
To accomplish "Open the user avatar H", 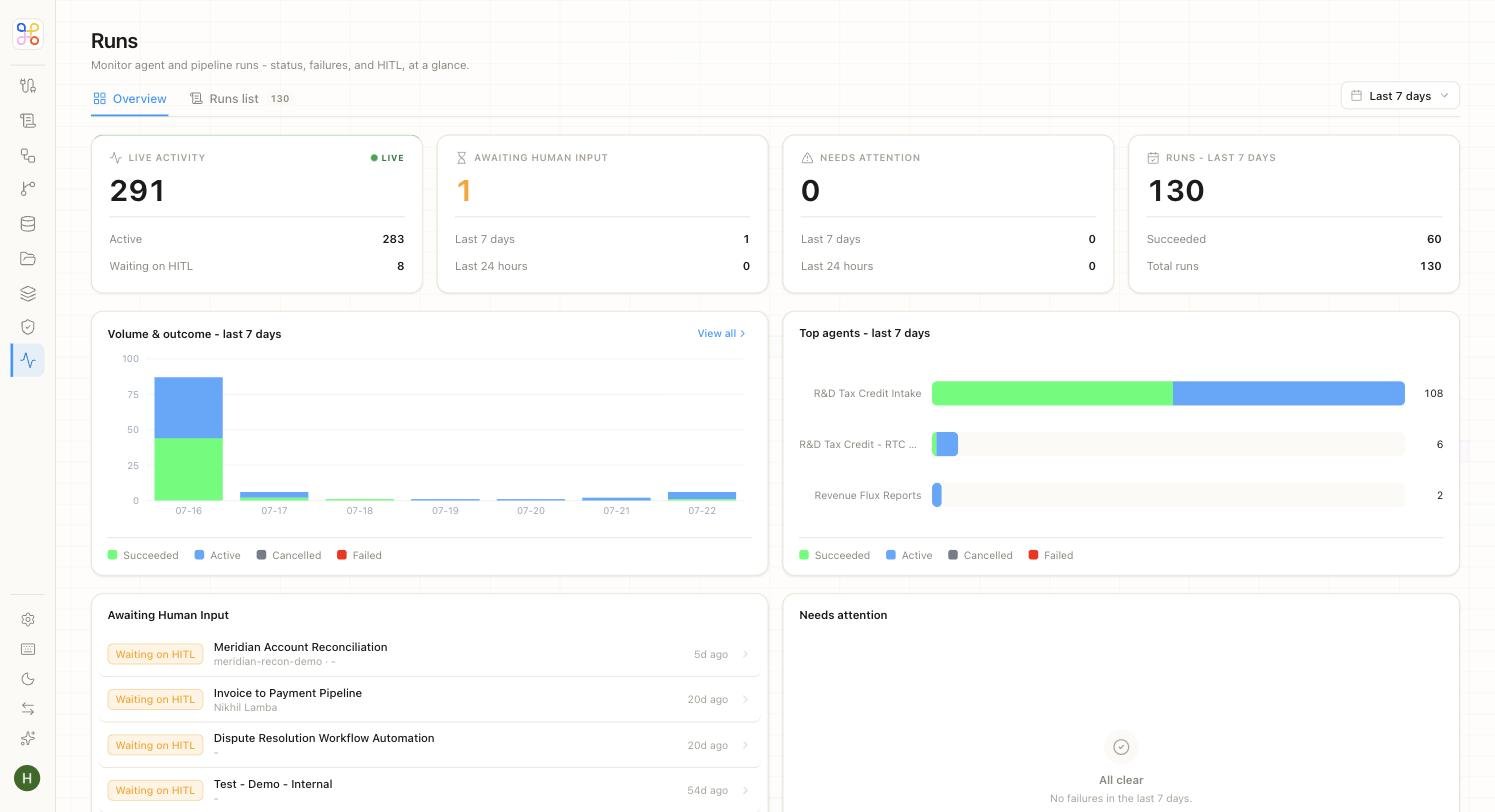I will click(27, 778).
